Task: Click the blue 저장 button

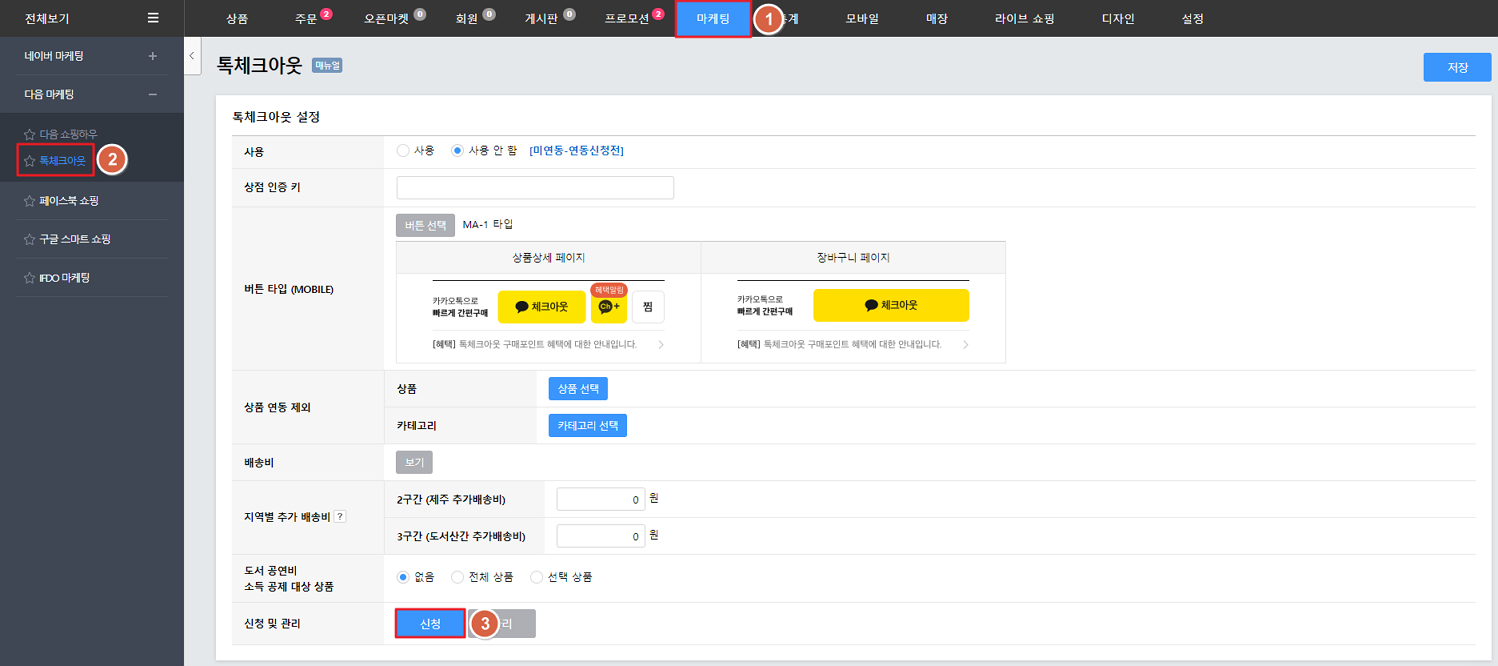Action: [x=1457, y=67]
